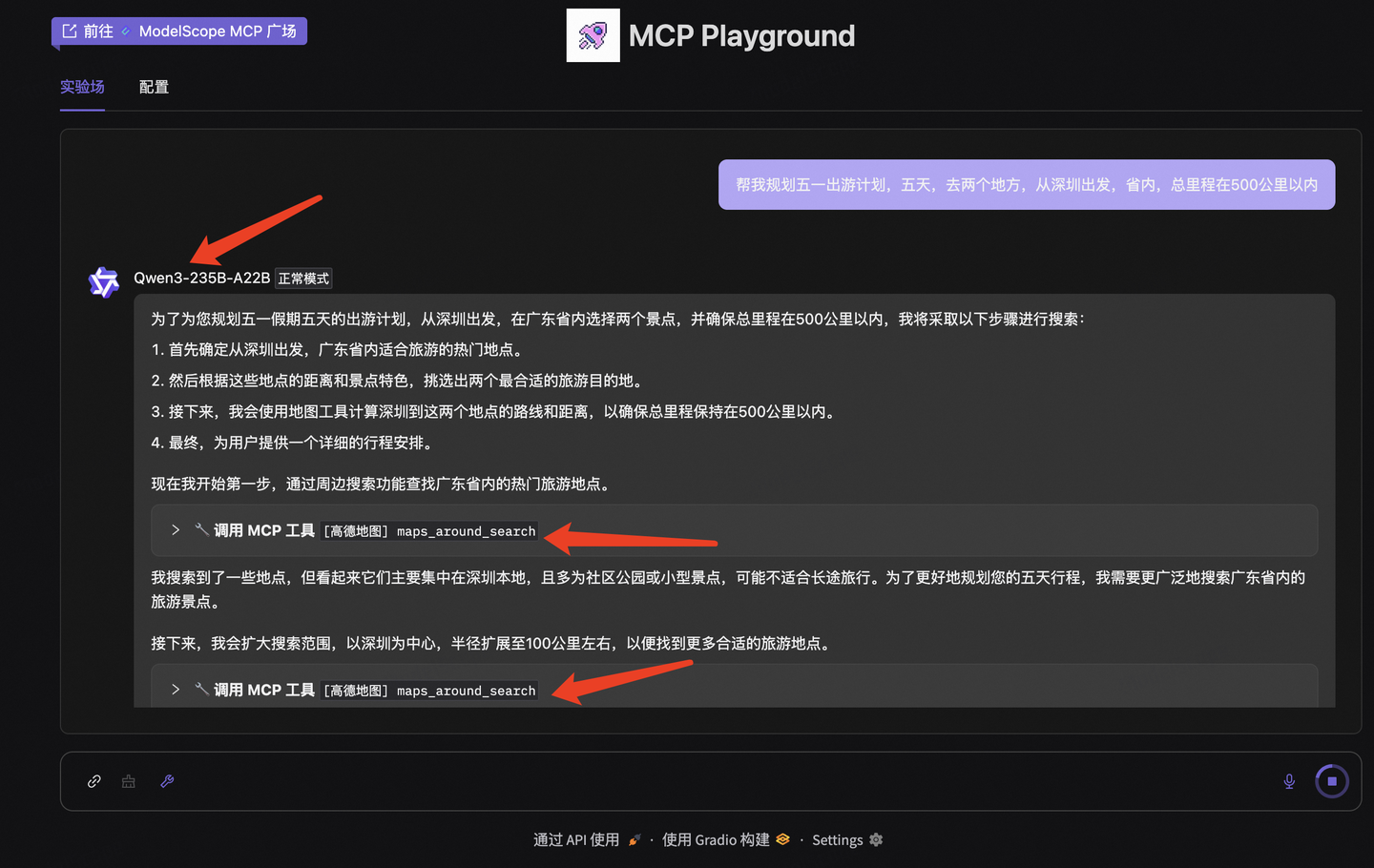Viewport: 1374px width, 868px height.
Task: Click the first wrench icon beside 调用 MCP 工具
Action: (x=201, y=529)
